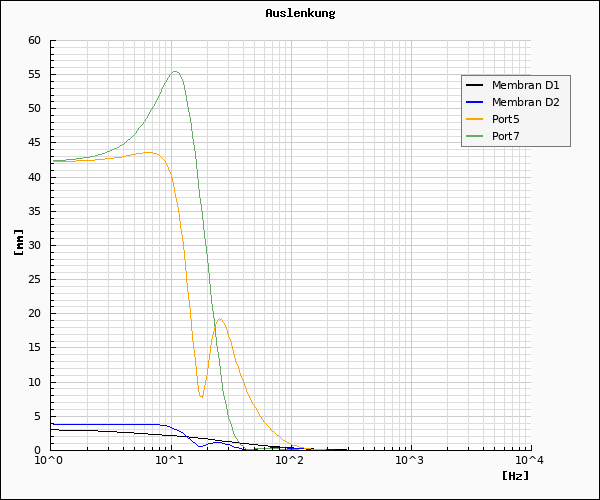Select the Port7 legend label
The height and width of the screenshot is (500, 600).
point(505,136)
